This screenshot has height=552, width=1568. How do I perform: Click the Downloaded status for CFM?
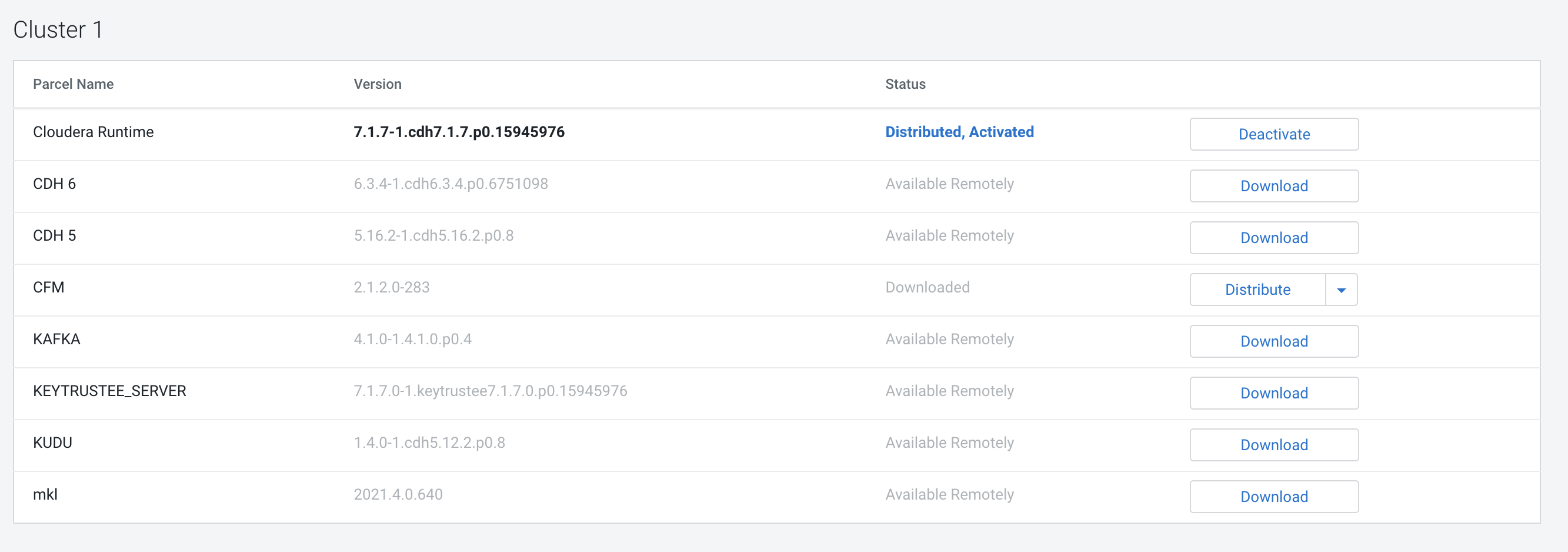click(x=927, y=287)
